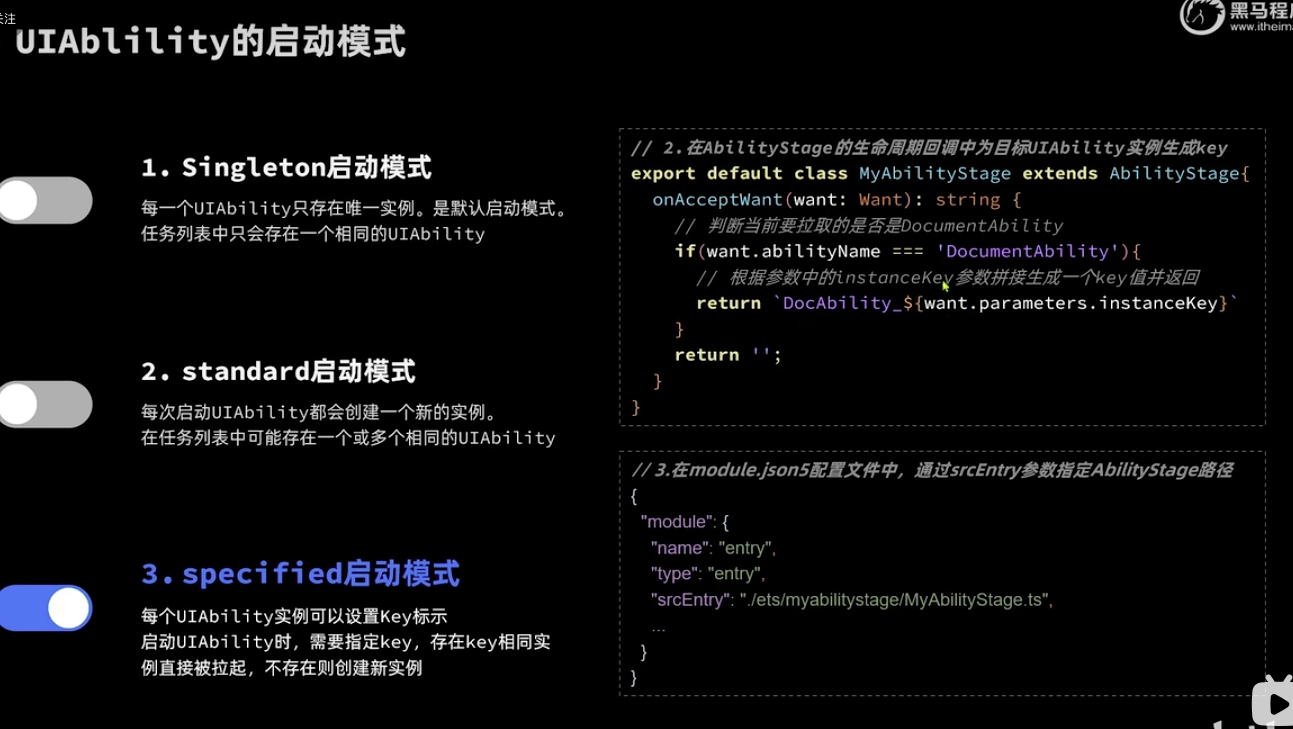Screen dimensions: 1293x729
Task: Turn on the standard launch mode switch
Action: pos(45,405)
